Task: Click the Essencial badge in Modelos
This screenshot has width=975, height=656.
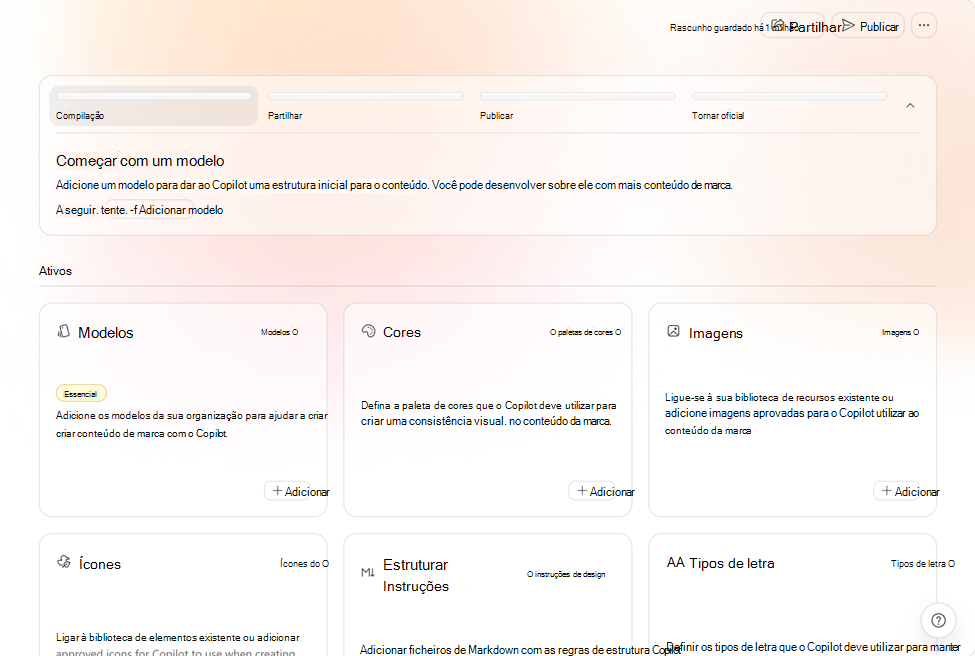Action: pyautogui.click(x=81, y=394)
